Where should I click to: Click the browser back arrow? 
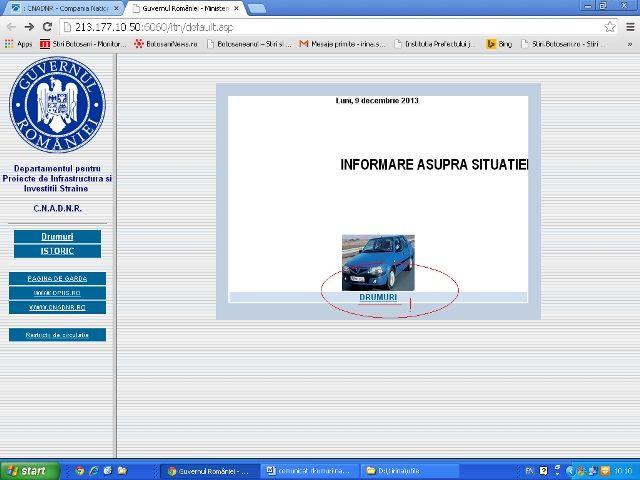(10, 27)
